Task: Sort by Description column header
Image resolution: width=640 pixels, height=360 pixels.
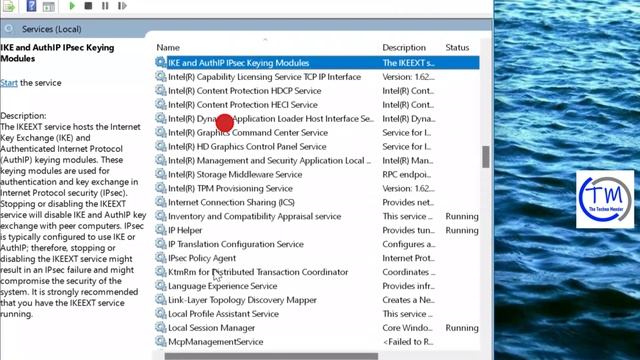Action: pos(404,47)
